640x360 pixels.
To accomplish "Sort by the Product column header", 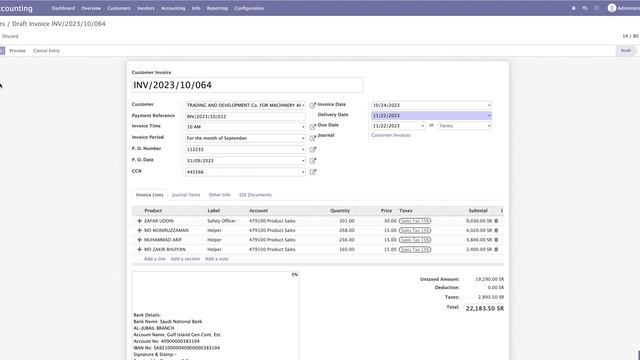I will [x=153, y=211].
